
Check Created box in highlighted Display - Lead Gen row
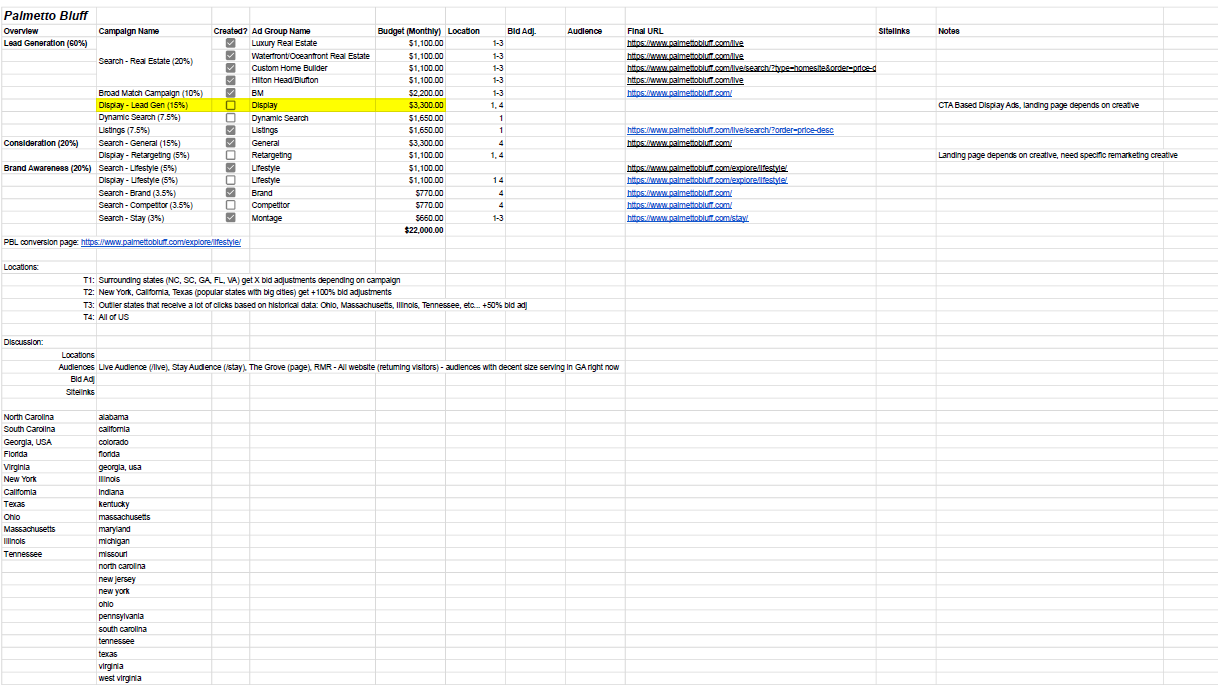click(x=231, y=105)
